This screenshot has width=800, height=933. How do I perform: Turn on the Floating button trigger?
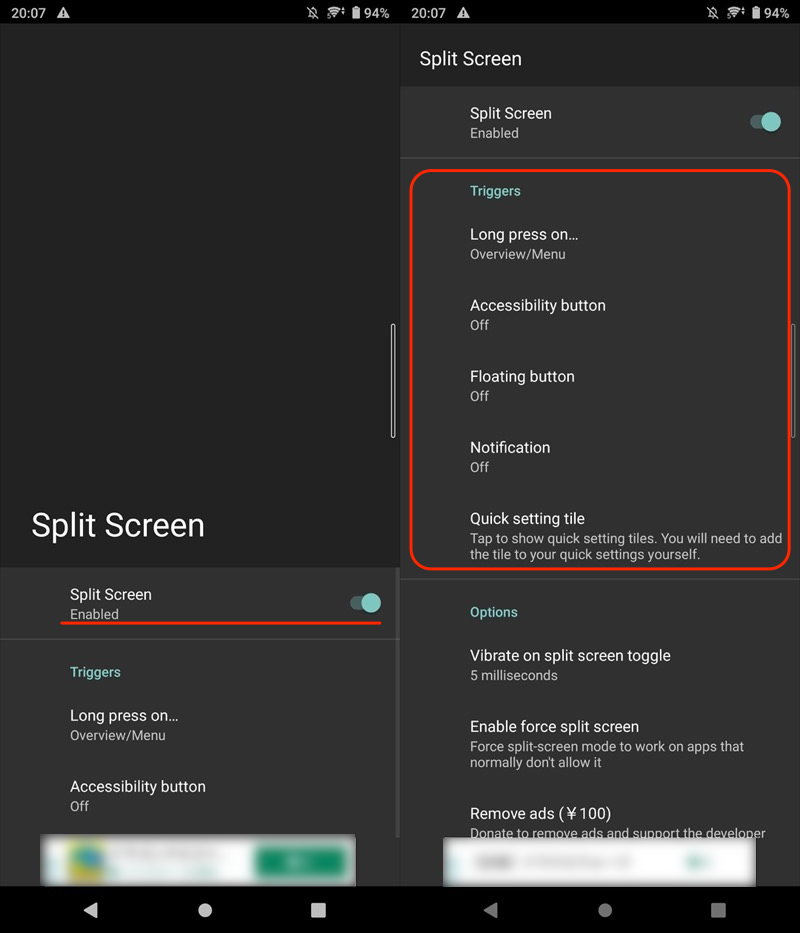pyautogui.click(x=600, y=386)
